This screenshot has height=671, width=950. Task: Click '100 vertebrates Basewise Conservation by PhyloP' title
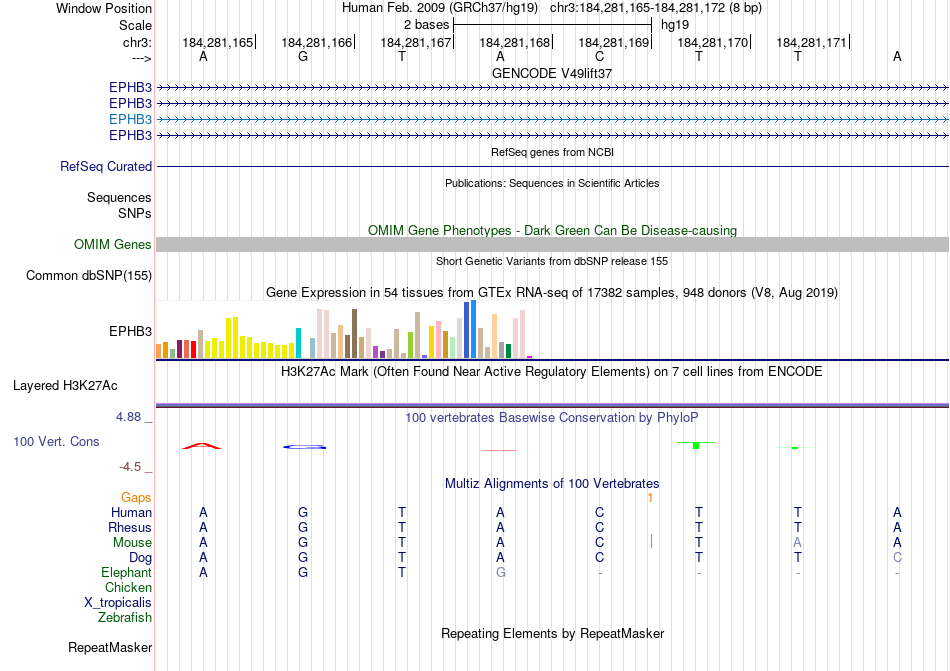tap(552, 417)
